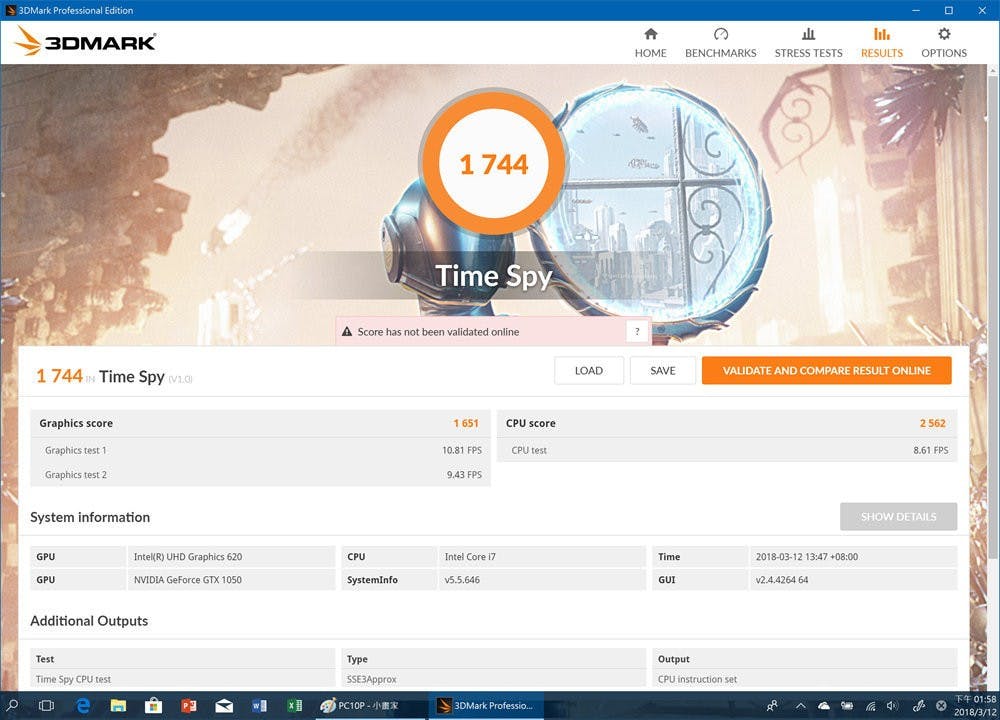The width and height of the screenshot is (1000, 720).
Task: Launch PowerPoint from the taskbar
Action: [189, 705]
